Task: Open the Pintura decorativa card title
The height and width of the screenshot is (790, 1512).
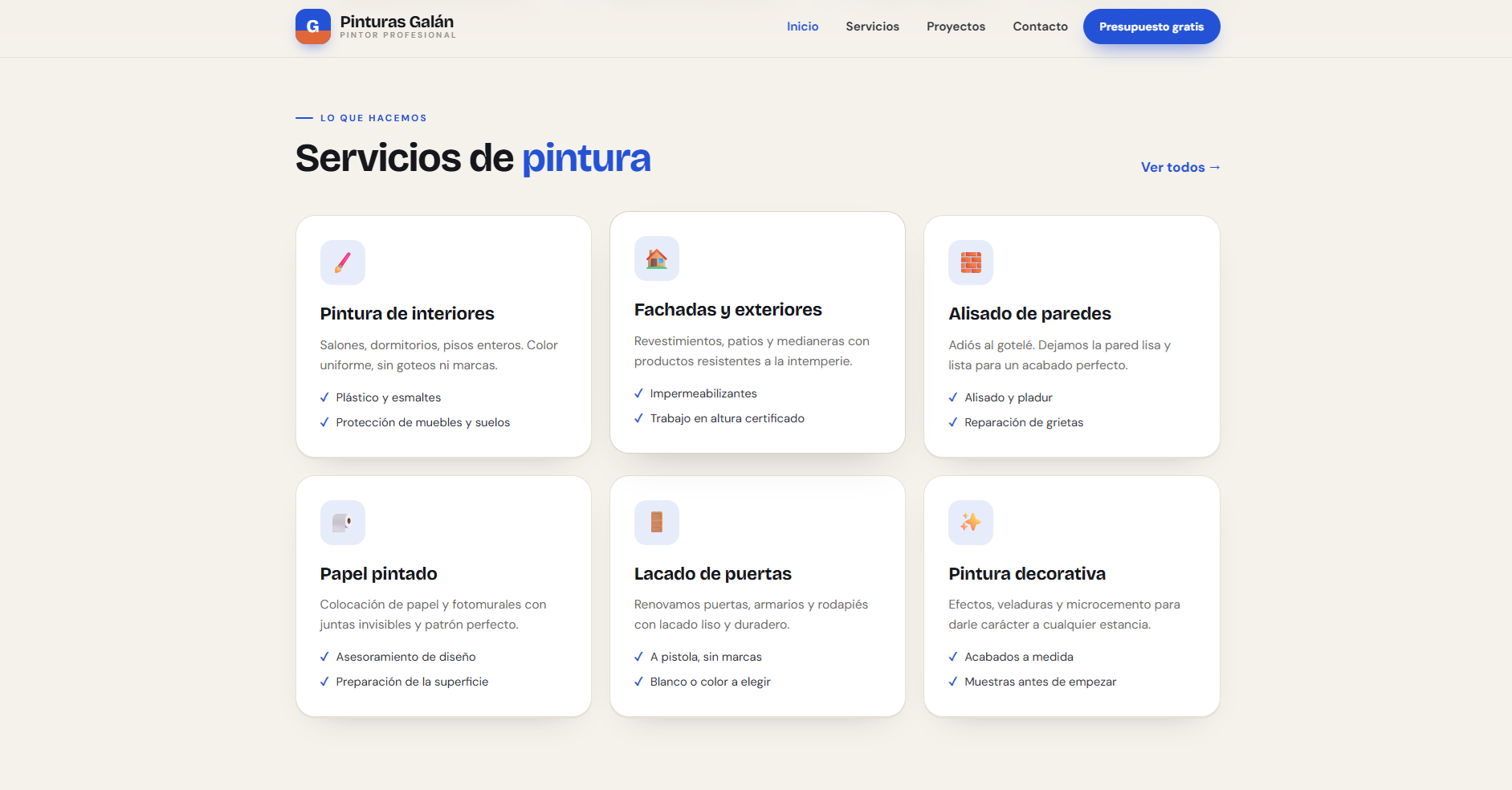Action: pyautogui.click(x=1027, y=574)
